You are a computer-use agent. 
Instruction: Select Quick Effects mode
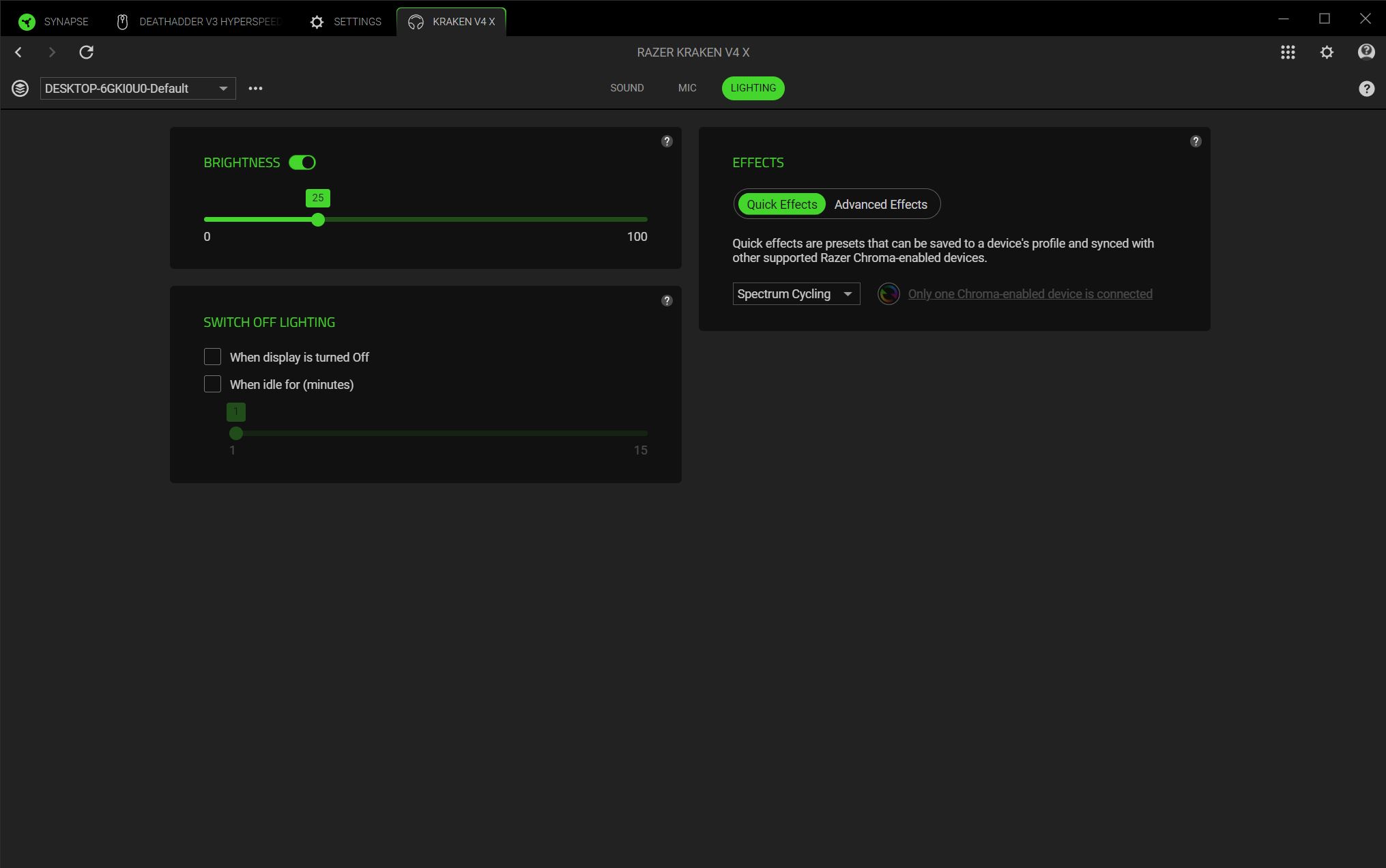(x=781, y=204)
